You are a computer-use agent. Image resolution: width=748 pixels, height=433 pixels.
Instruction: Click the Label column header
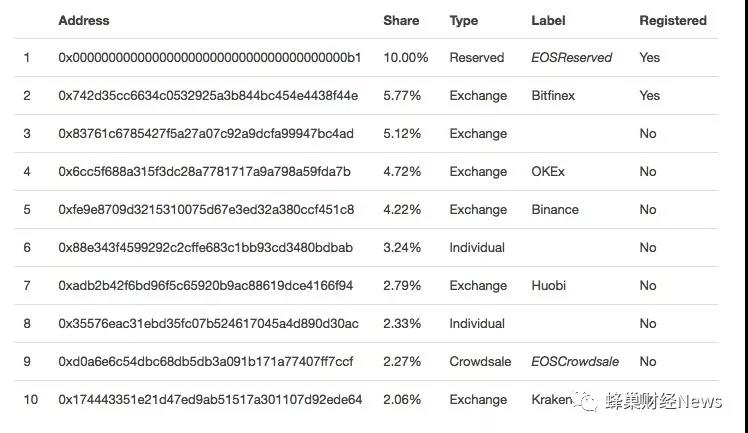[549, 21]
